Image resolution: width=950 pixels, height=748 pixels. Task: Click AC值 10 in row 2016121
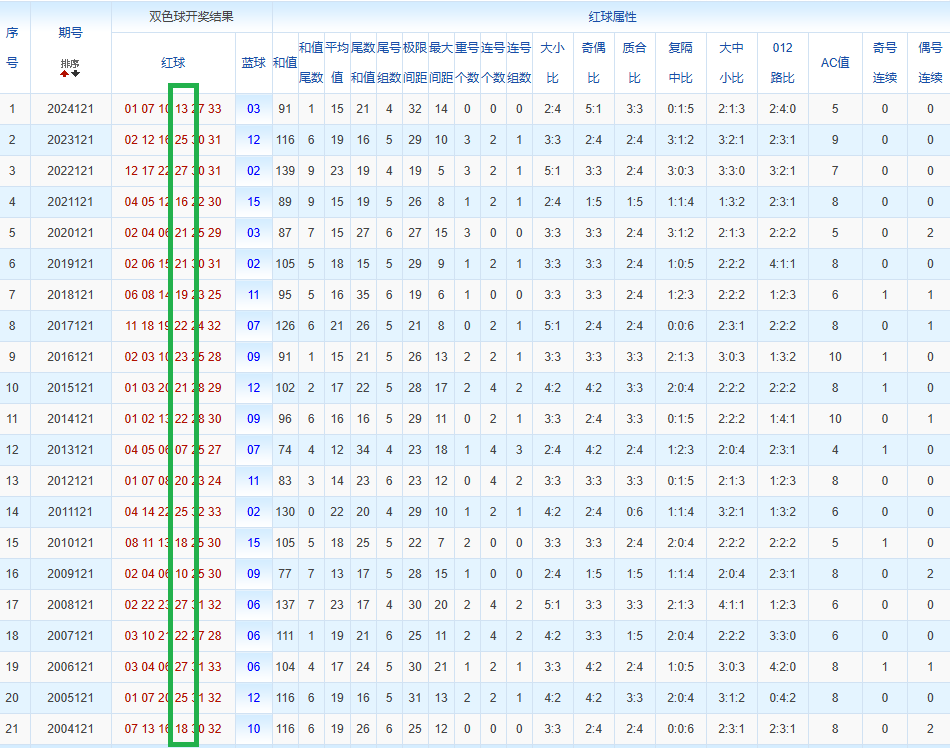(x=835, y=357)
